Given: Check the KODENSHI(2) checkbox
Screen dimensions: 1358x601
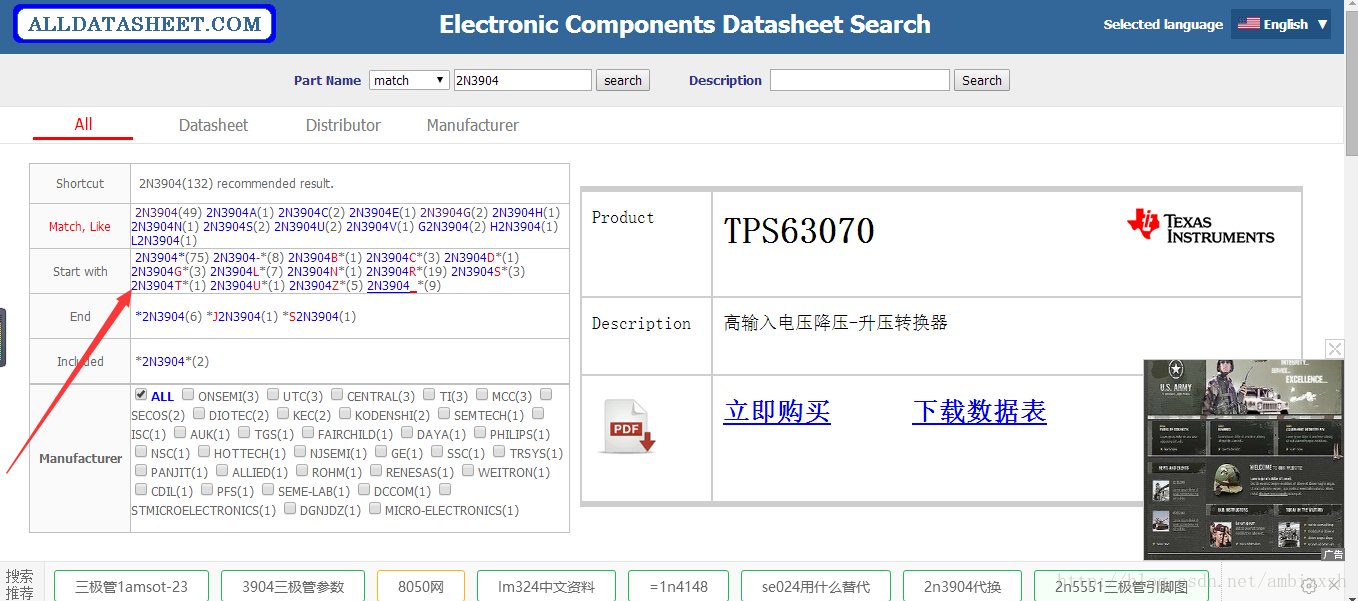Looking at the screenshot, I should 345,414.
